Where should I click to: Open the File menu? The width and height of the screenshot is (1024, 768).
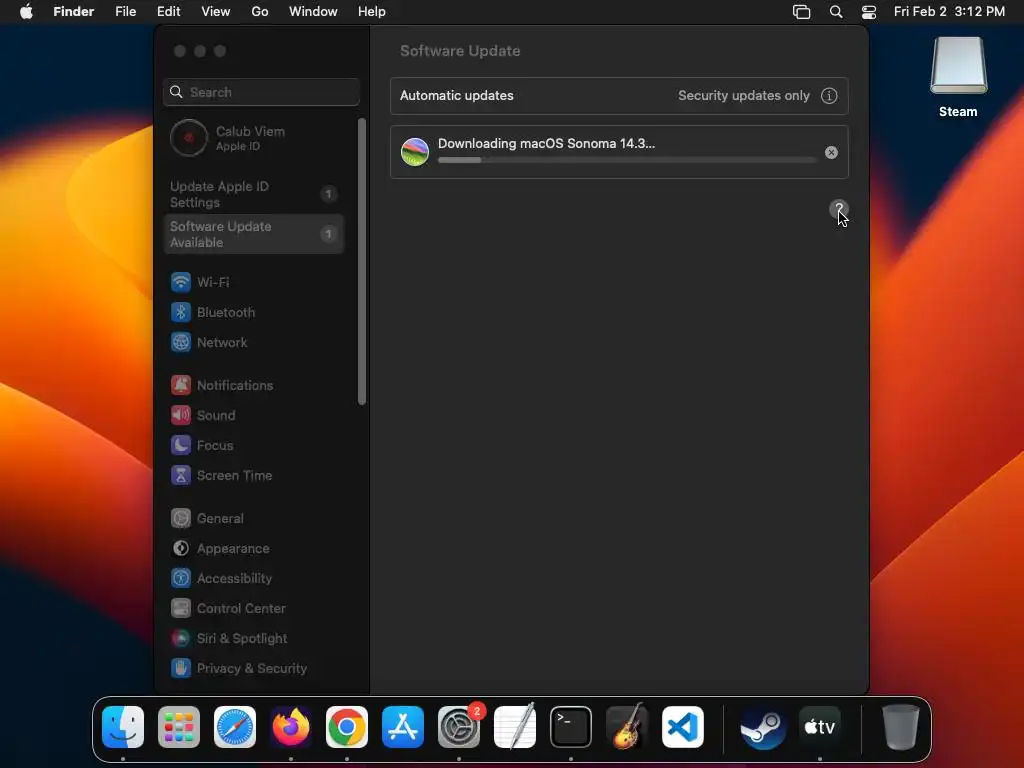(x=125, y=12)
